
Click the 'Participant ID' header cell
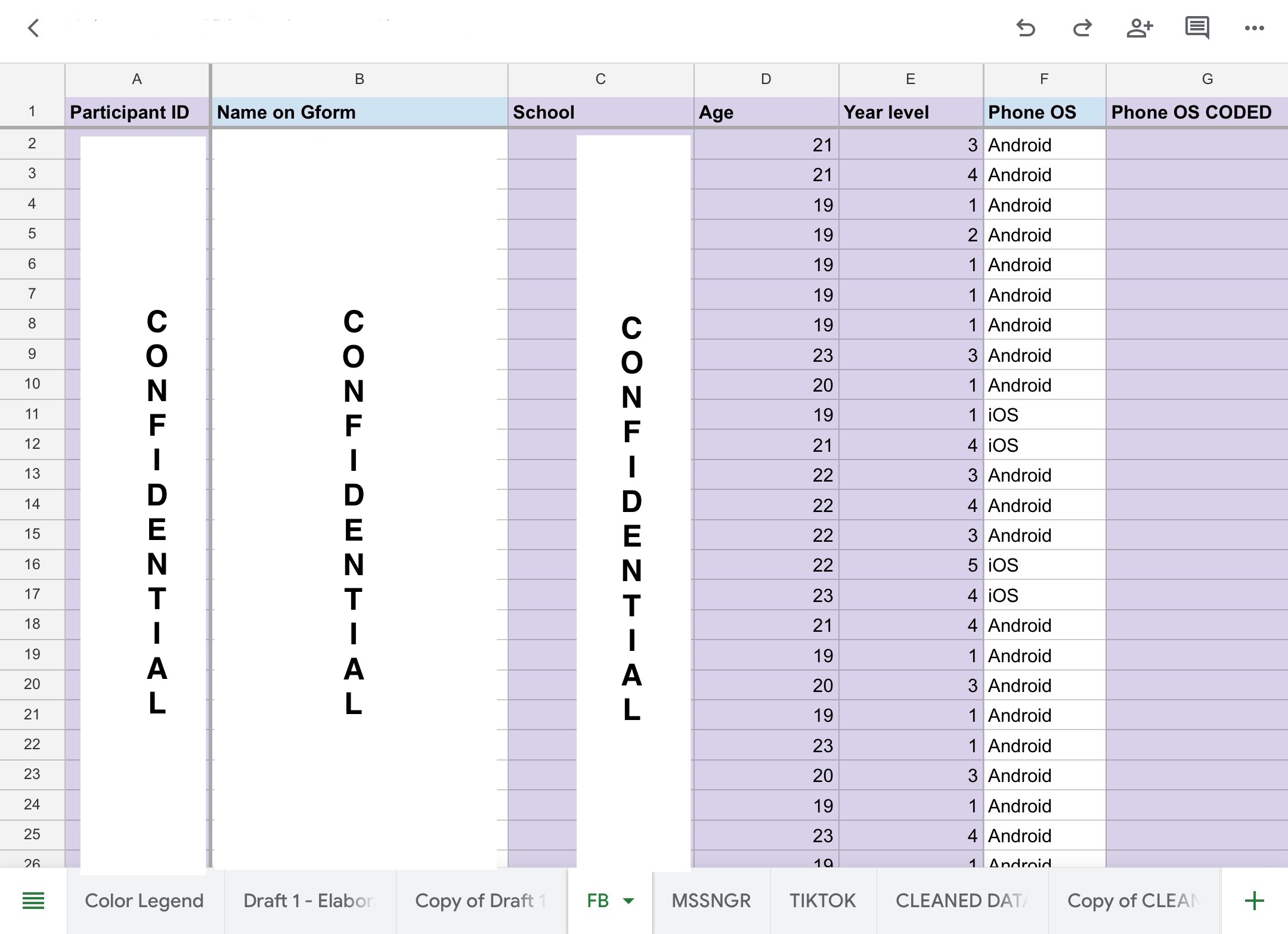(x=137, y=112)
